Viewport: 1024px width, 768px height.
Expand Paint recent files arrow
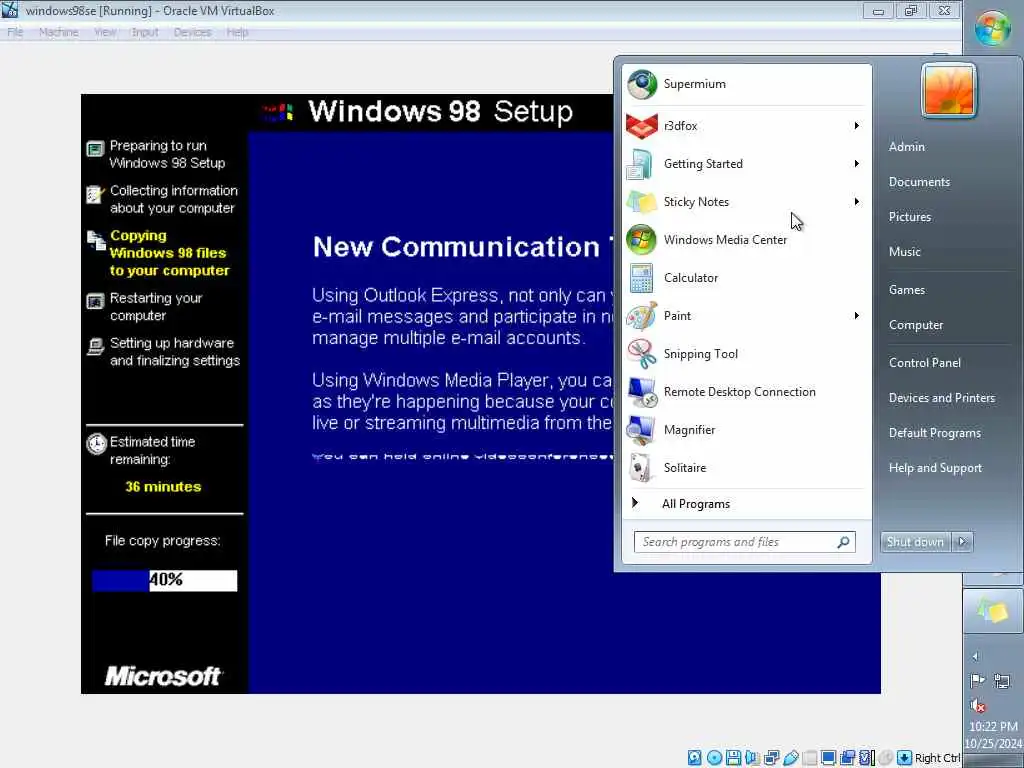[x=856, y=315]
